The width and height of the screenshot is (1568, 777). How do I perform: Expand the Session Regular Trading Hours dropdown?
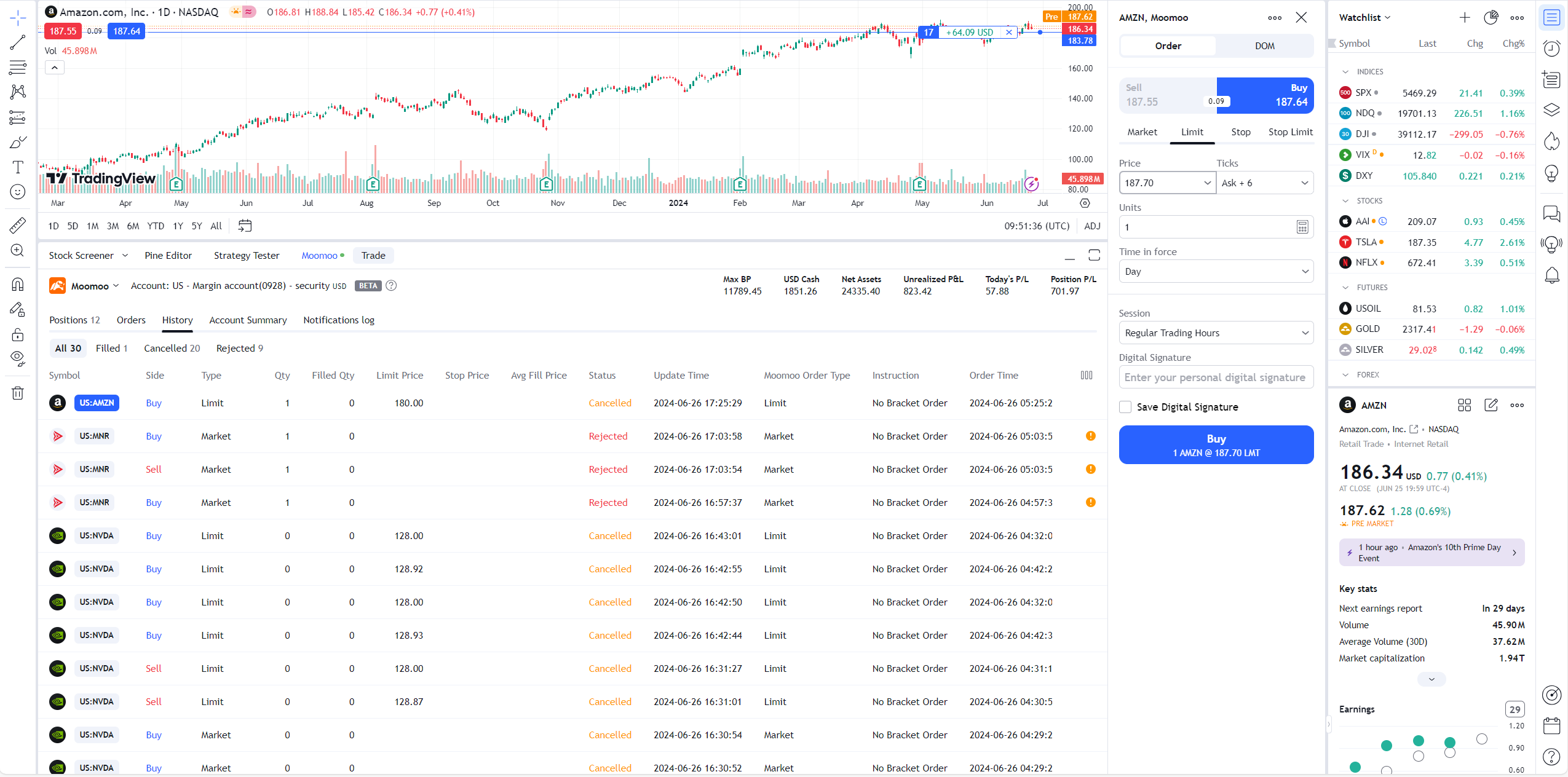[1216, 333]
